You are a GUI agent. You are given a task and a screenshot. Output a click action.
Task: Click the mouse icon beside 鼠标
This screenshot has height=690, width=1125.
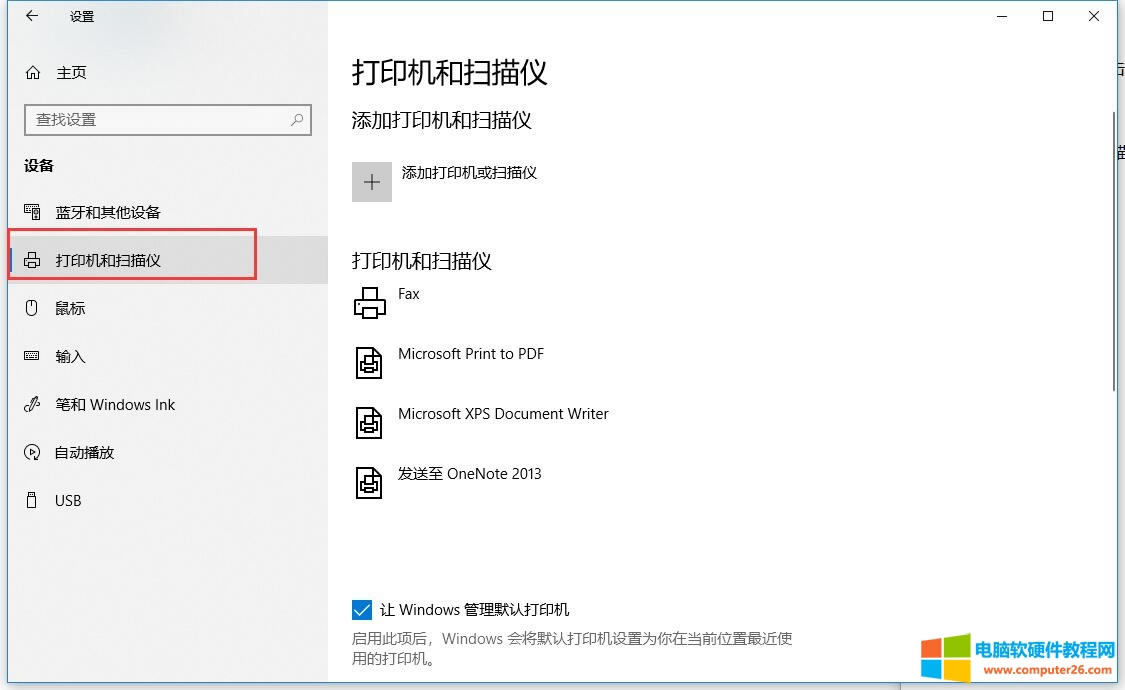[32, 308]
